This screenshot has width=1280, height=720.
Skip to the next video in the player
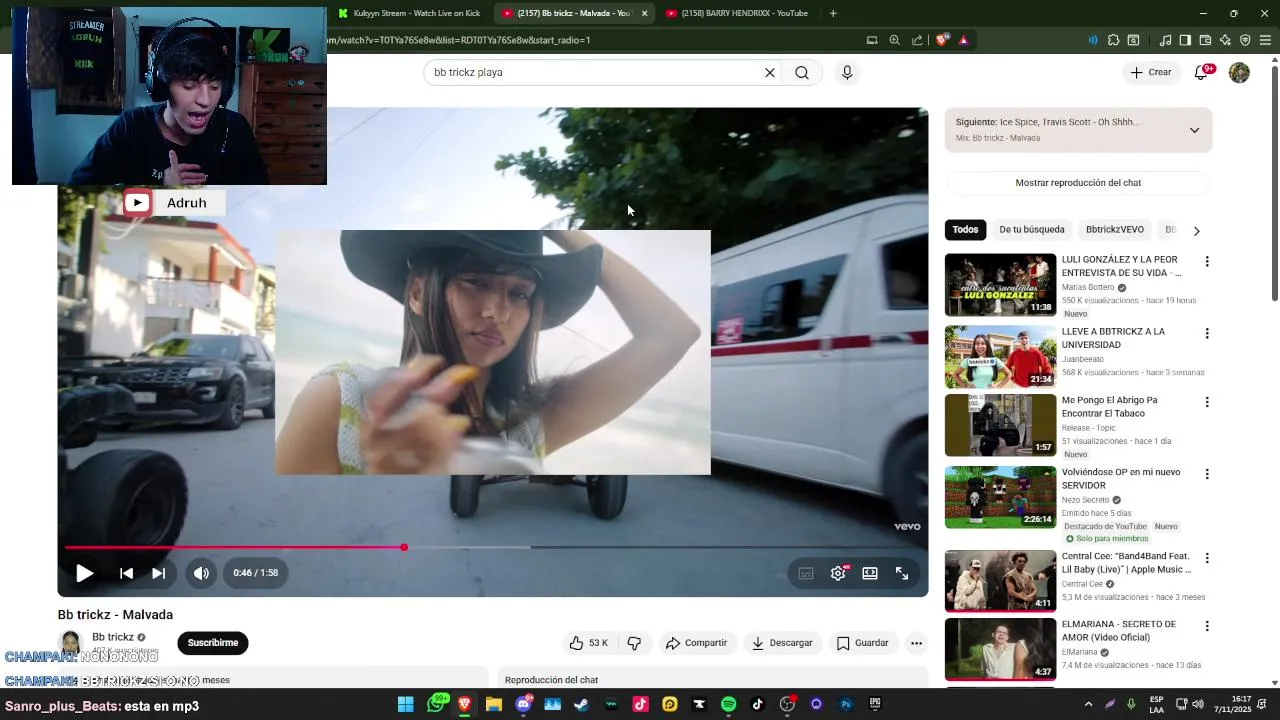click(x=158, y=573)
